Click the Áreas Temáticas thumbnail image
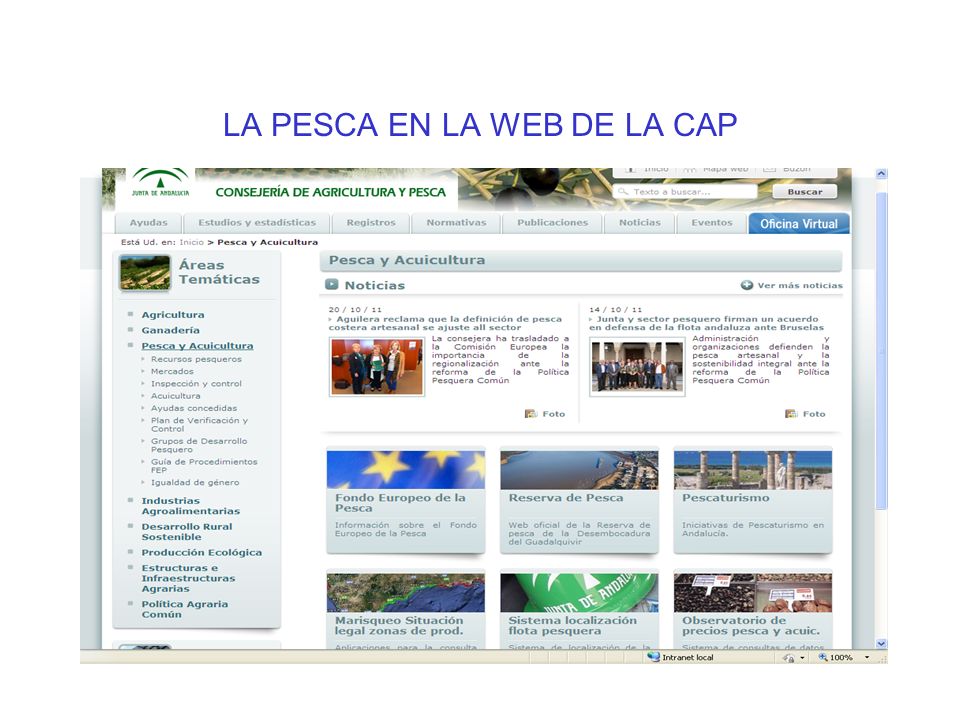960x720 pixels. tap(145, 272)
